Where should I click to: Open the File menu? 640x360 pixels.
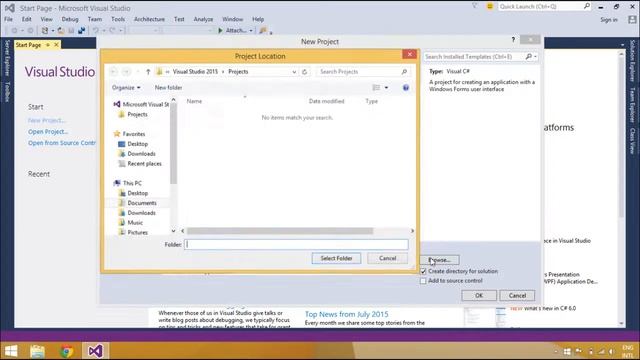click(x=9, y=19)
